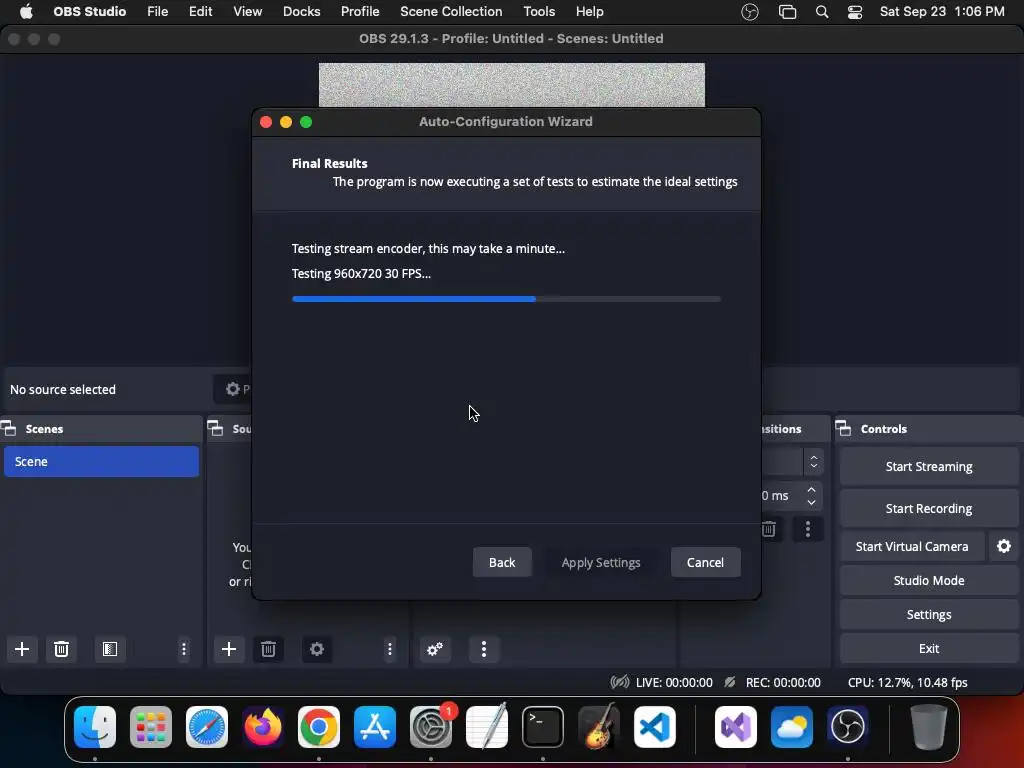Open Trash from the dock
Screen dimensions: 1024x768
[x=929, y=726]
